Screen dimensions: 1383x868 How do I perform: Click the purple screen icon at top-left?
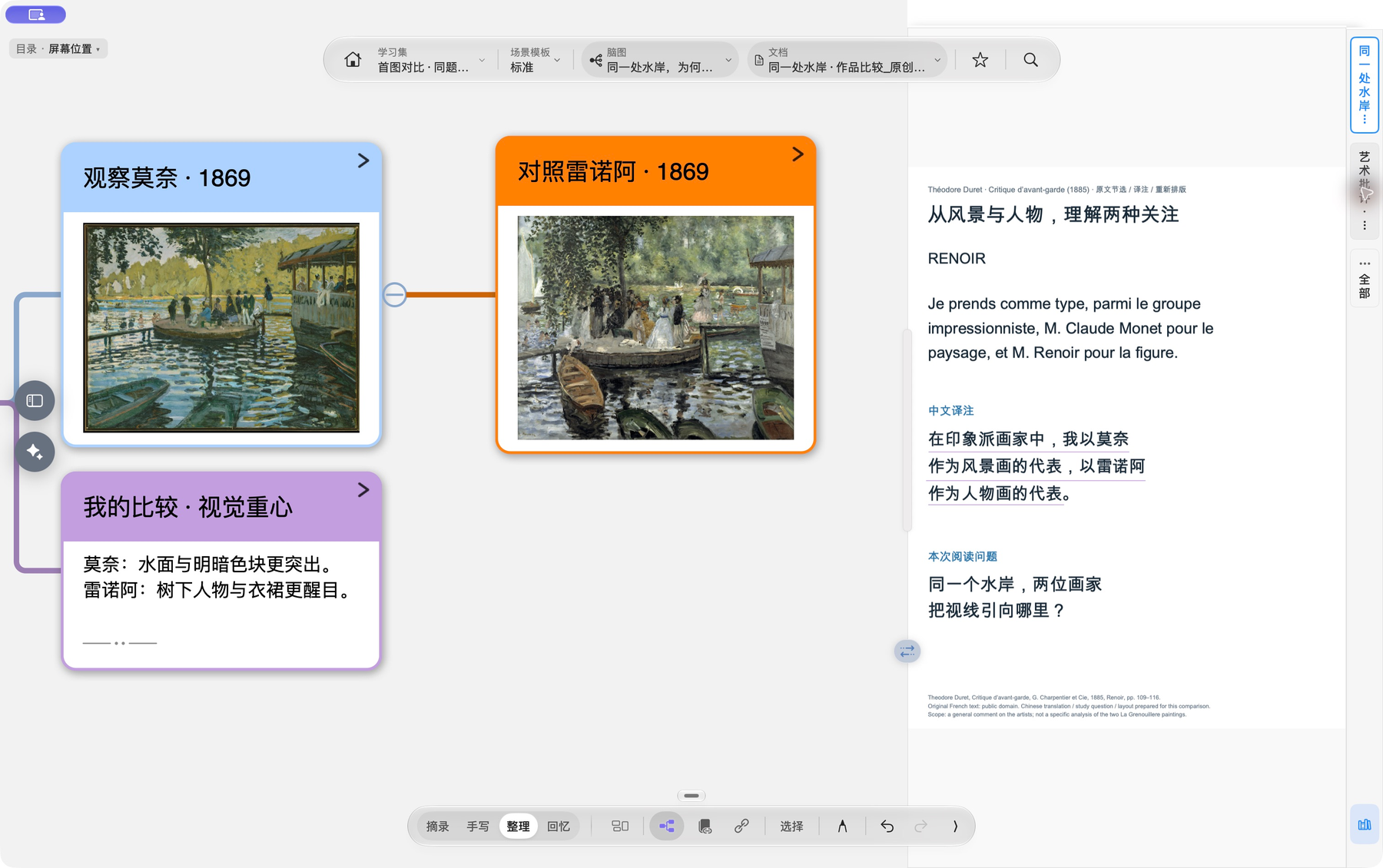[35, 15]
